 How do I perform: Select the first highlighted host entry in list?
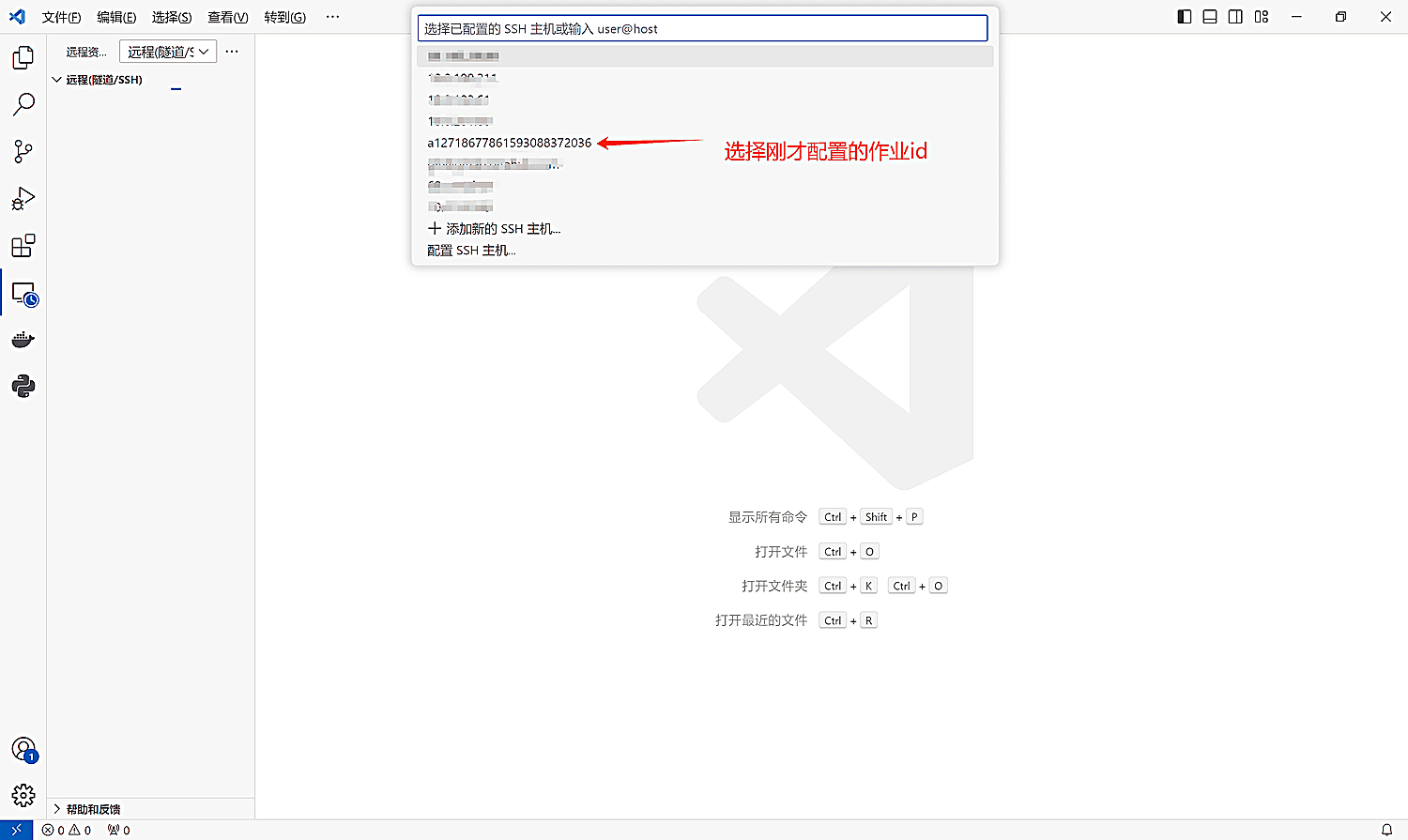point(705,56)
